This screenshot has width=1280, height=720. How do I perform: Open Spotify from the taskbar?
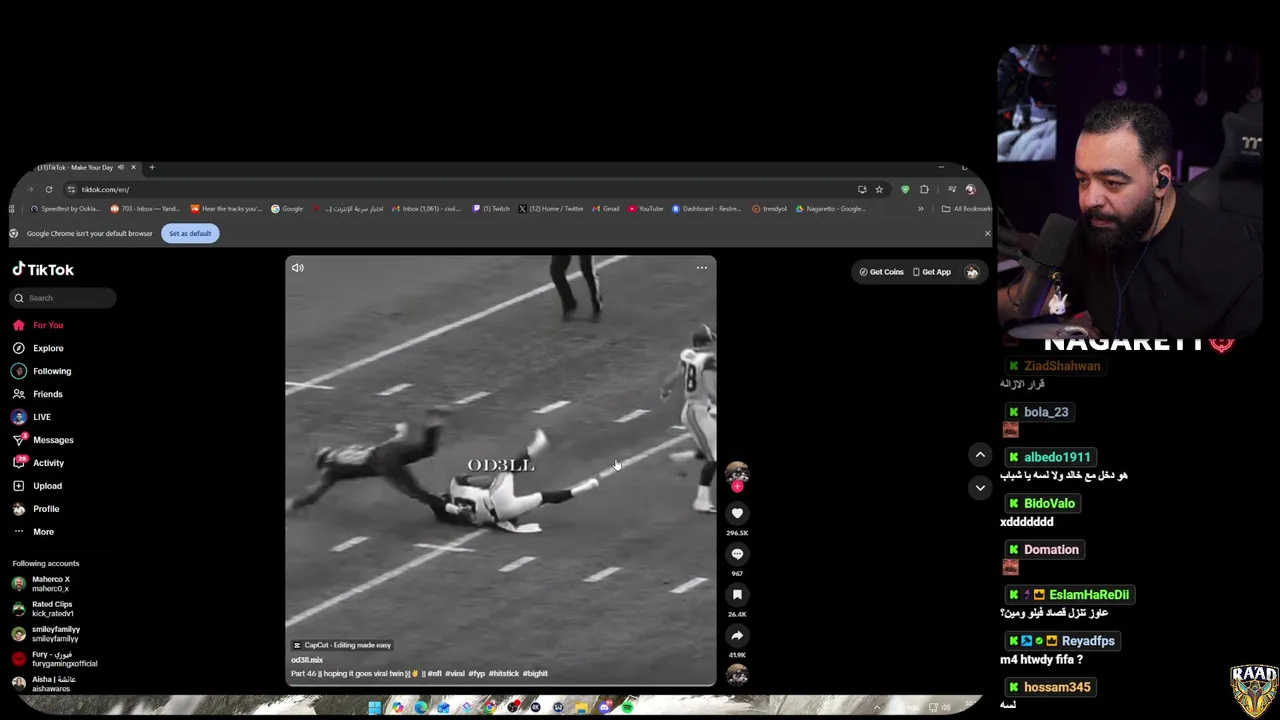(627, 708)
